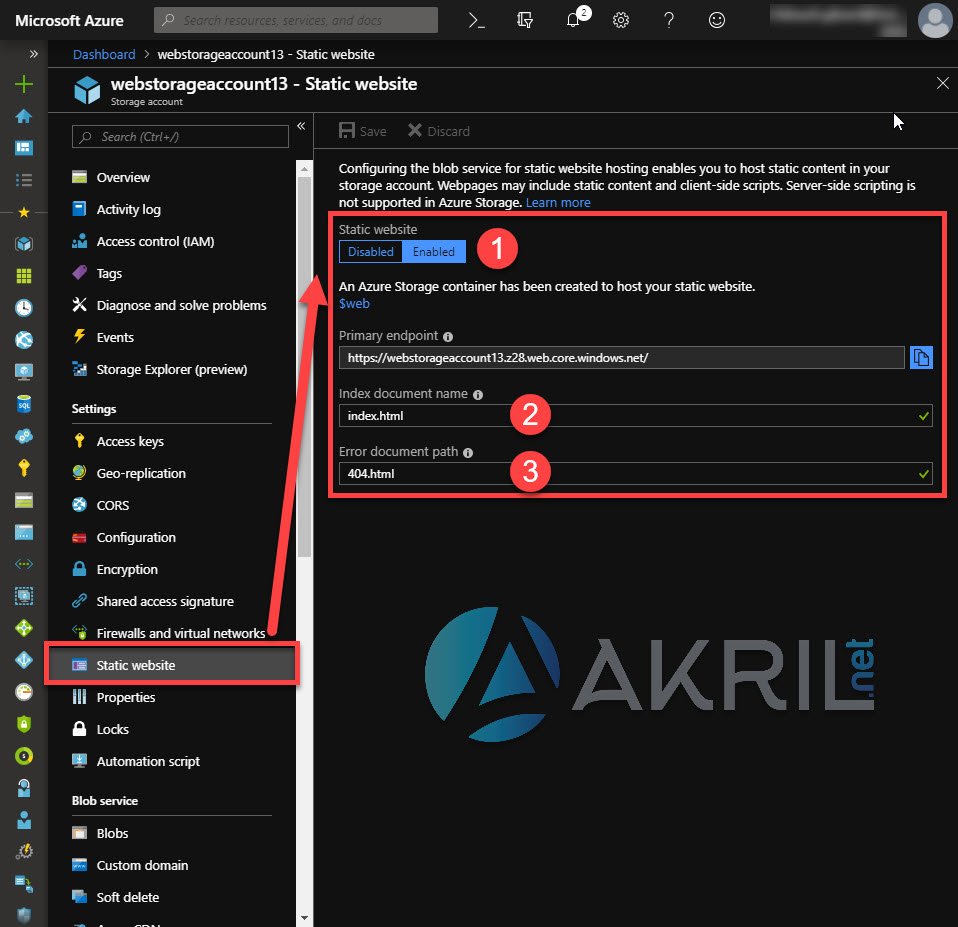The image size is (958, 927).
Task: Follow the Learn more link
Action: (558, 202)
